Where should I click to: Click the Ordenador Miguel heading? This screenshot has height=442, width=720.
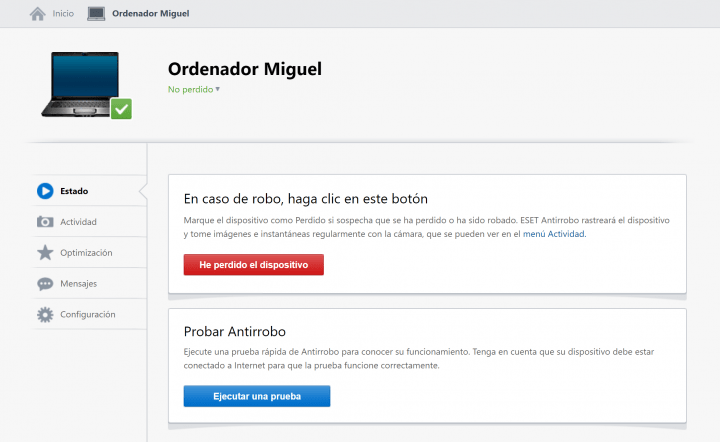pos(245,69)
